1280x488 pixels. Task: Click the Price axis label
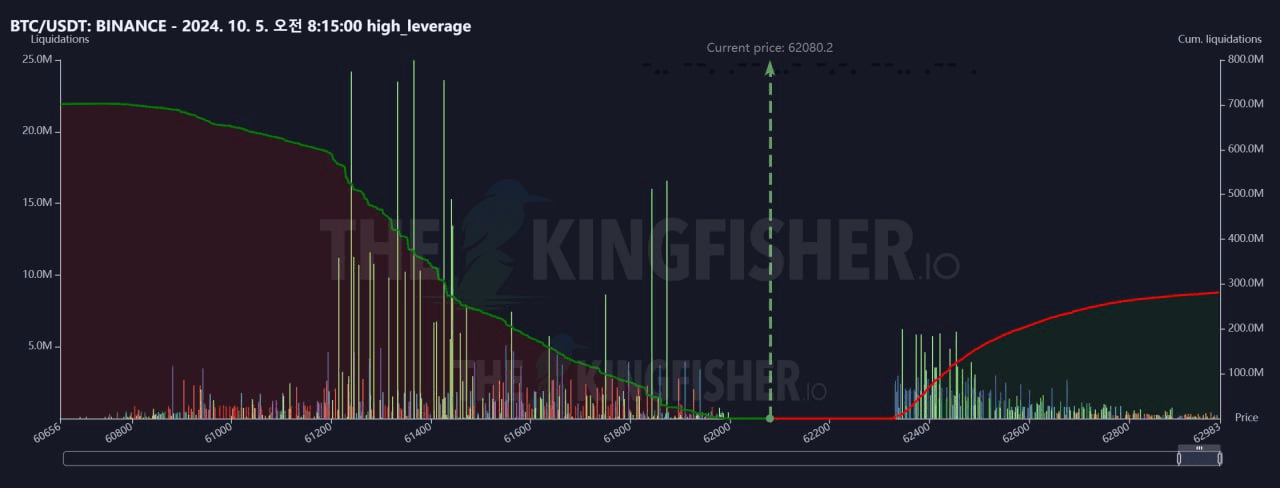coord(1246,417)
